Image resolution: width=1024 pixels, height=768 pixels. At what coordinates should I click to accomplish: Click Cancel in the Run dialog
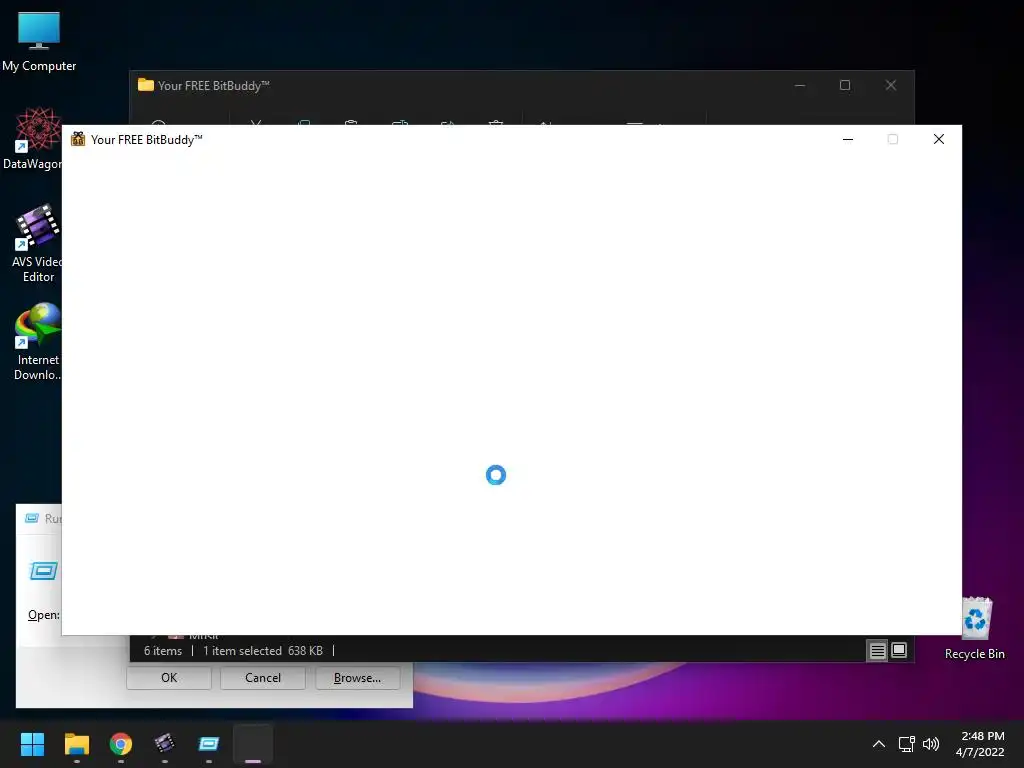(x=263, y=678)
